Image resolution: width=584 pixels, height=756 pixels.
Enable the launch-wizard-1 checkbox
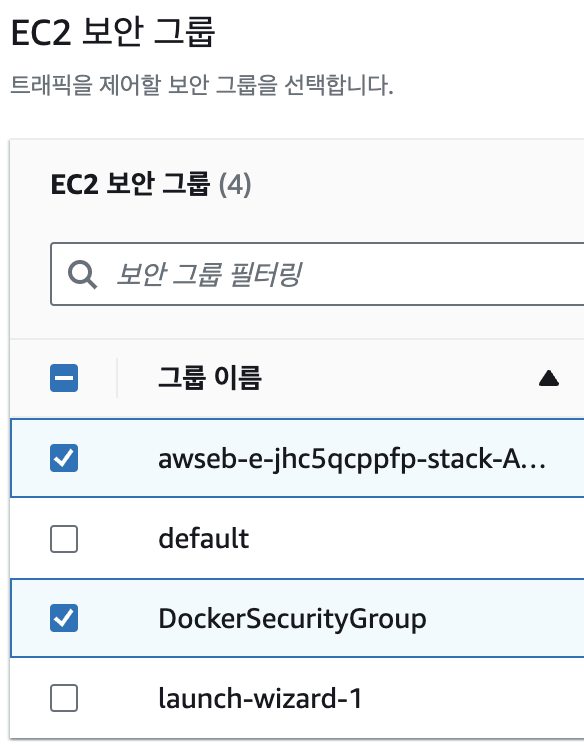click(64, 698)
